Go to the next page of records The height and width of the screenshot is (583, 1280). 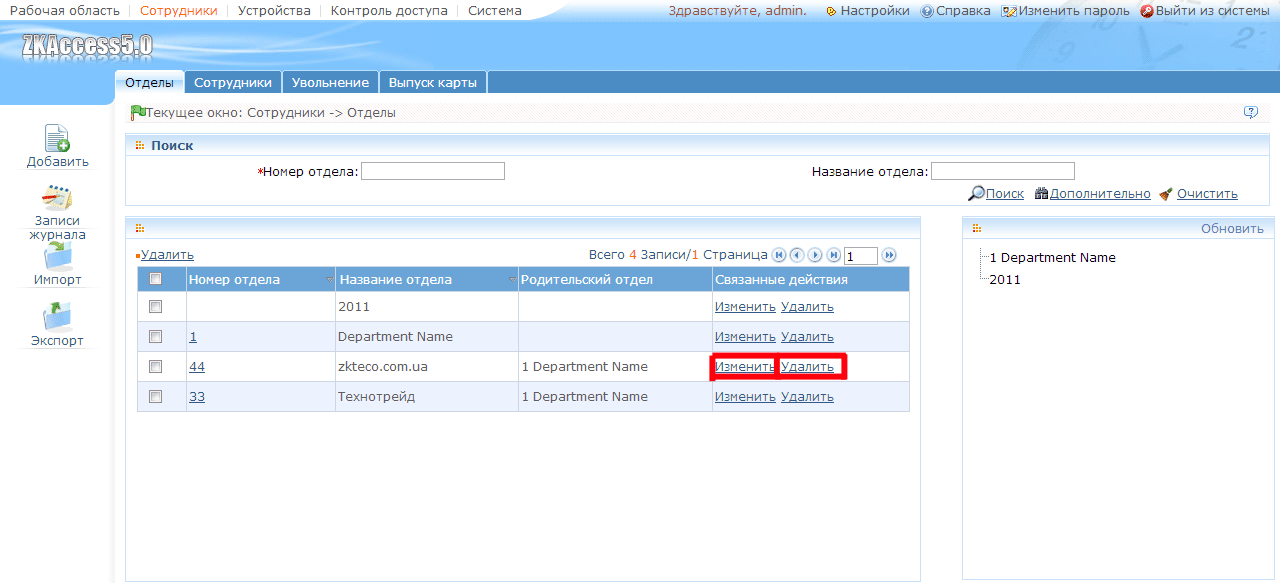pos(815,255)
